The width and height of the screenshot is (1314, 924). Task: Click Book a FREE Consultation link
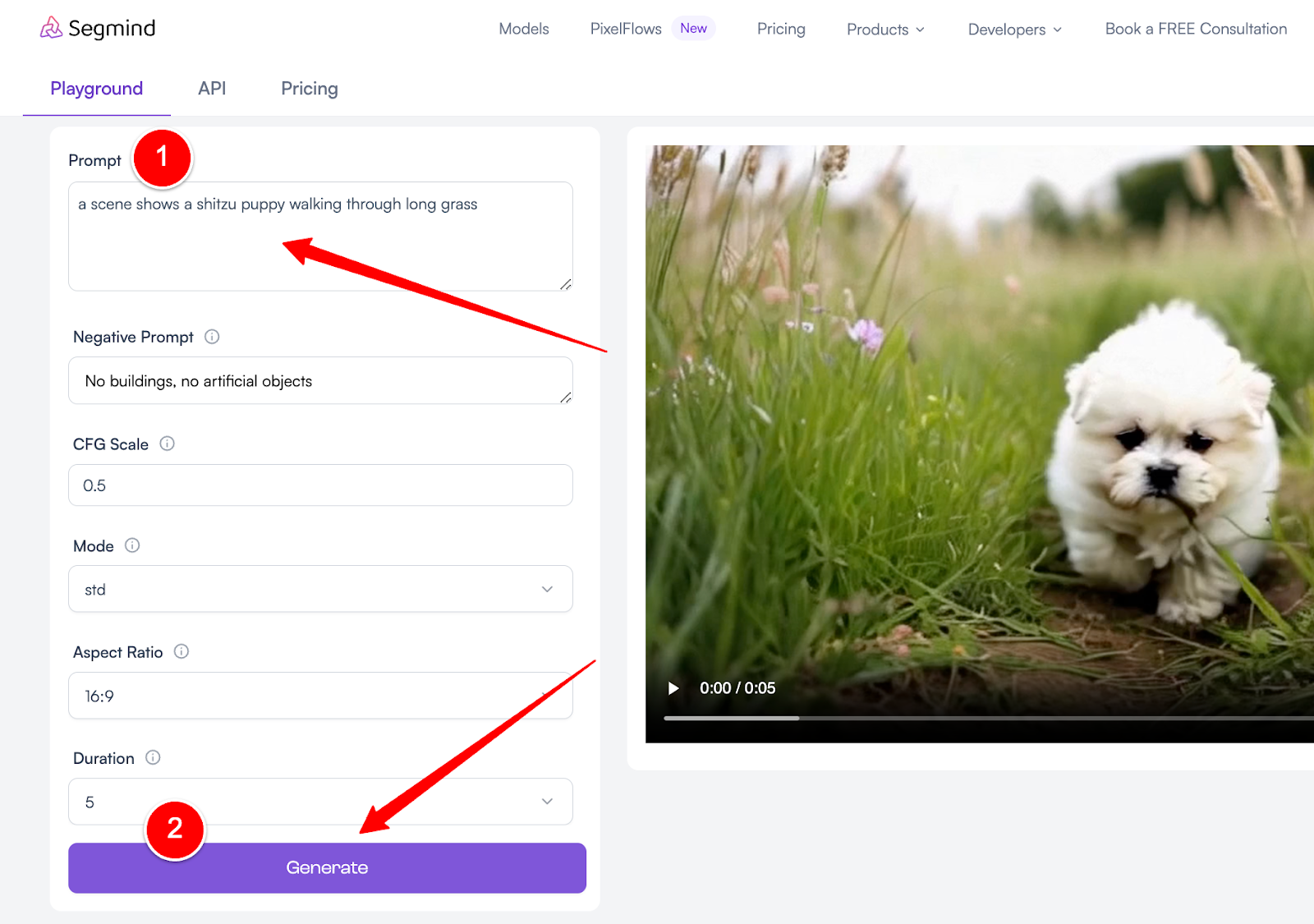(x=1196, y=29)
